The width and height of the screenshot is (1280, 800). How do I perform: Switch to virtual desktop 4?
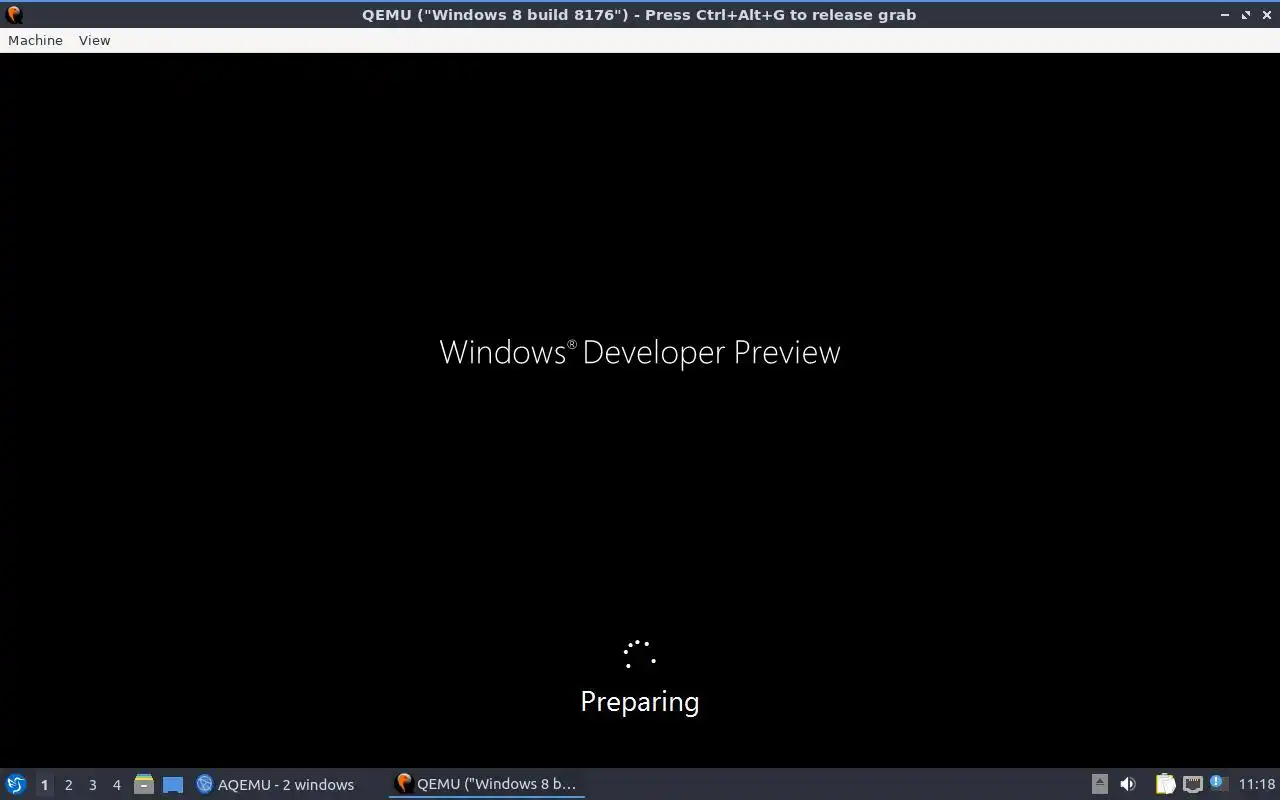point(116,785)
